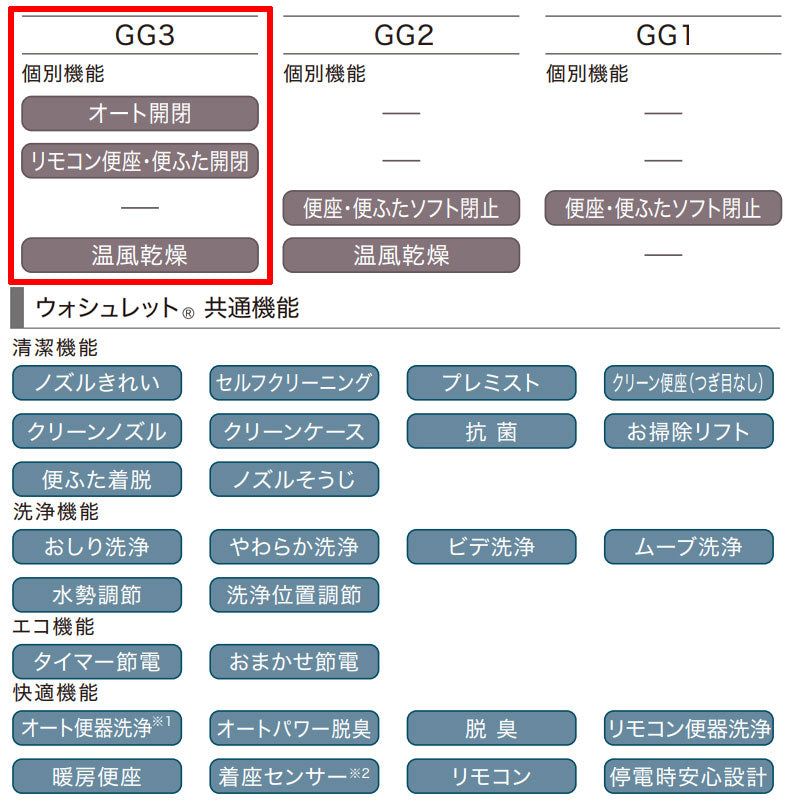Screen dimensions: 800x800
Task: Click the 清潔機能 category label
Action: pyautogui.click(x=55, y=348)
